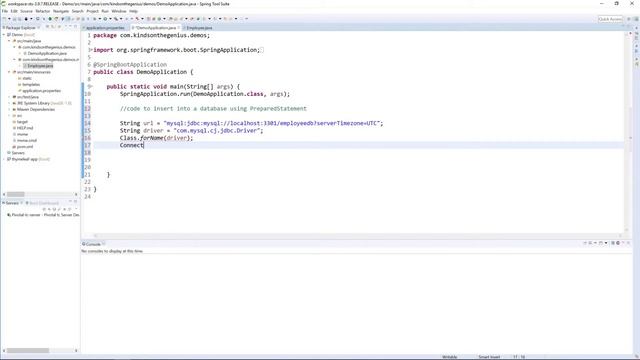Select the DemoApplication.java editor tab
The height and width of the screenshot is (360, 640).
[x=156, y=28]
